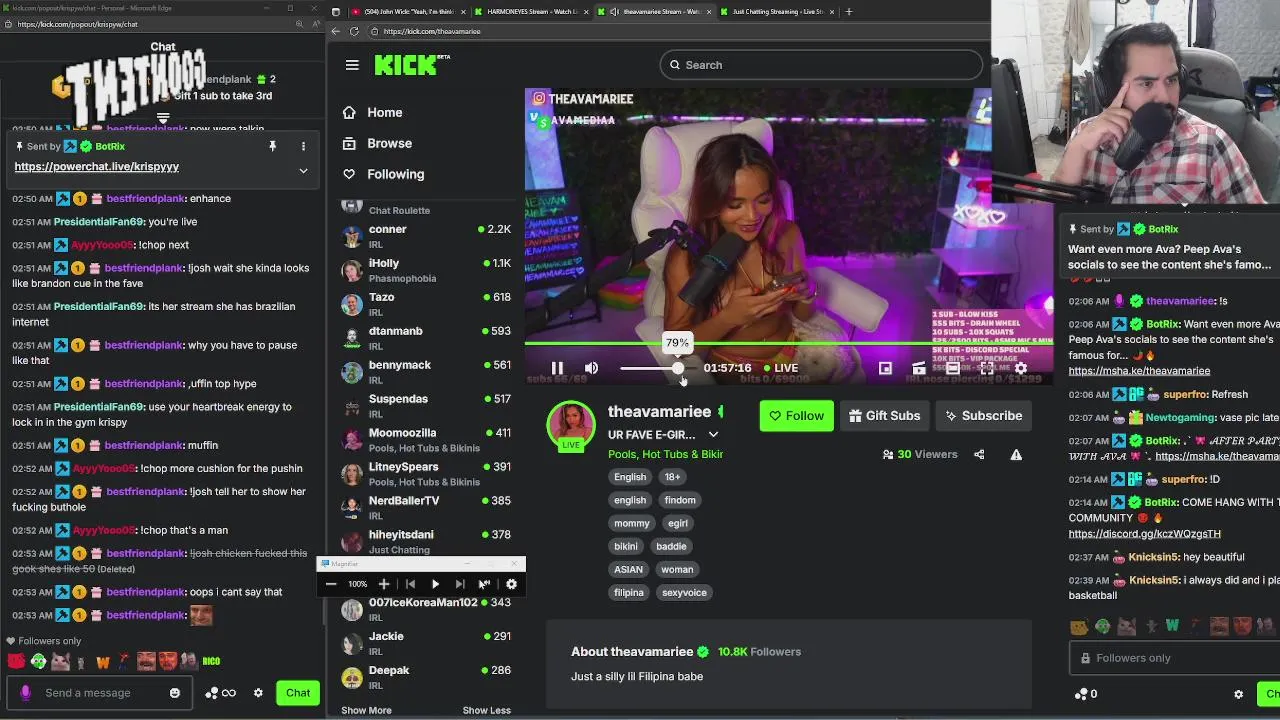
Task: Open chat settings gear in popout chat
Action: (x=258, y=693)
